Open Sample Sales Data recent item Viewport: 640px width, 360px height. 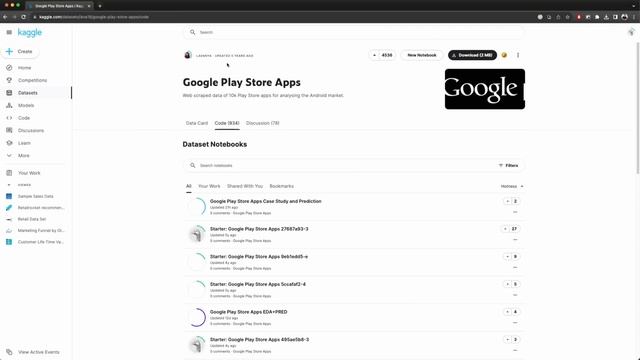[35, 196]
